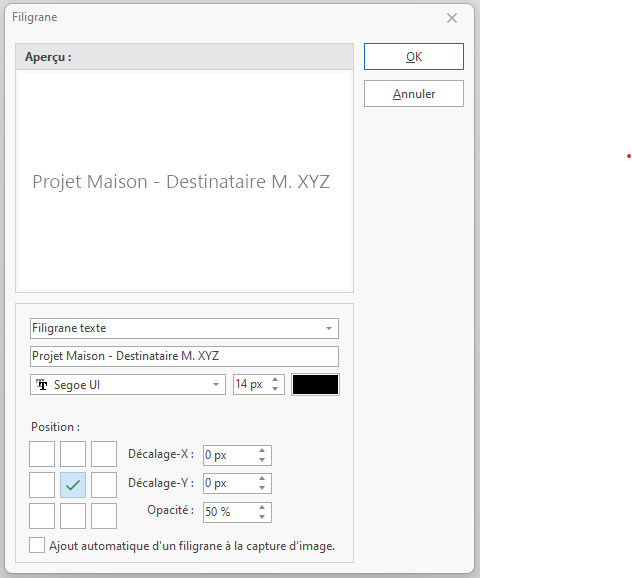Image resolution: width=632 pixels, height=578 pixels.
Task: Decrease Opacité with the down arrow
Action: pos(262,517)
